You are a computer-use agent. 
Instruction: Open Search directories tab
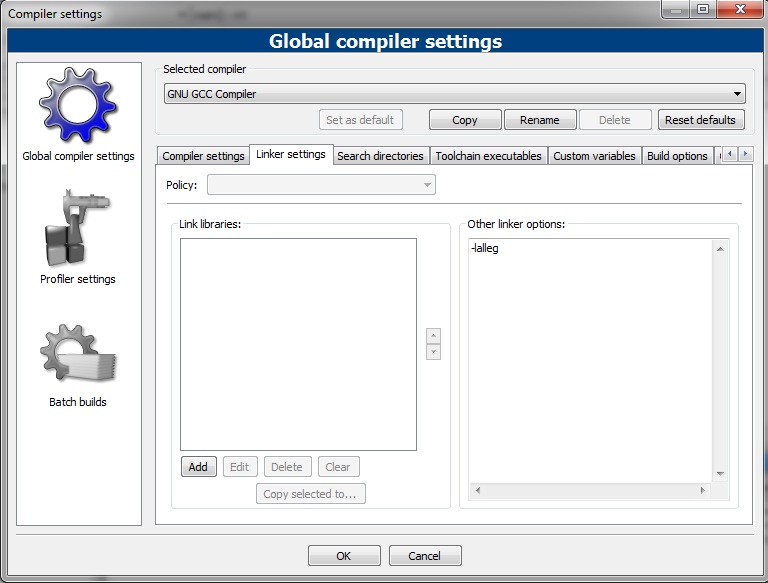coord(380,156)
